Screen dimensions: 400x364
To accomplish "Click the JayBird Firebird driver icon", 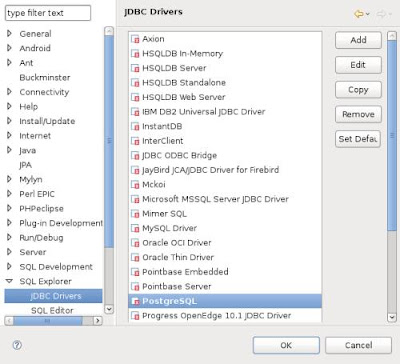I will point(135,170).
